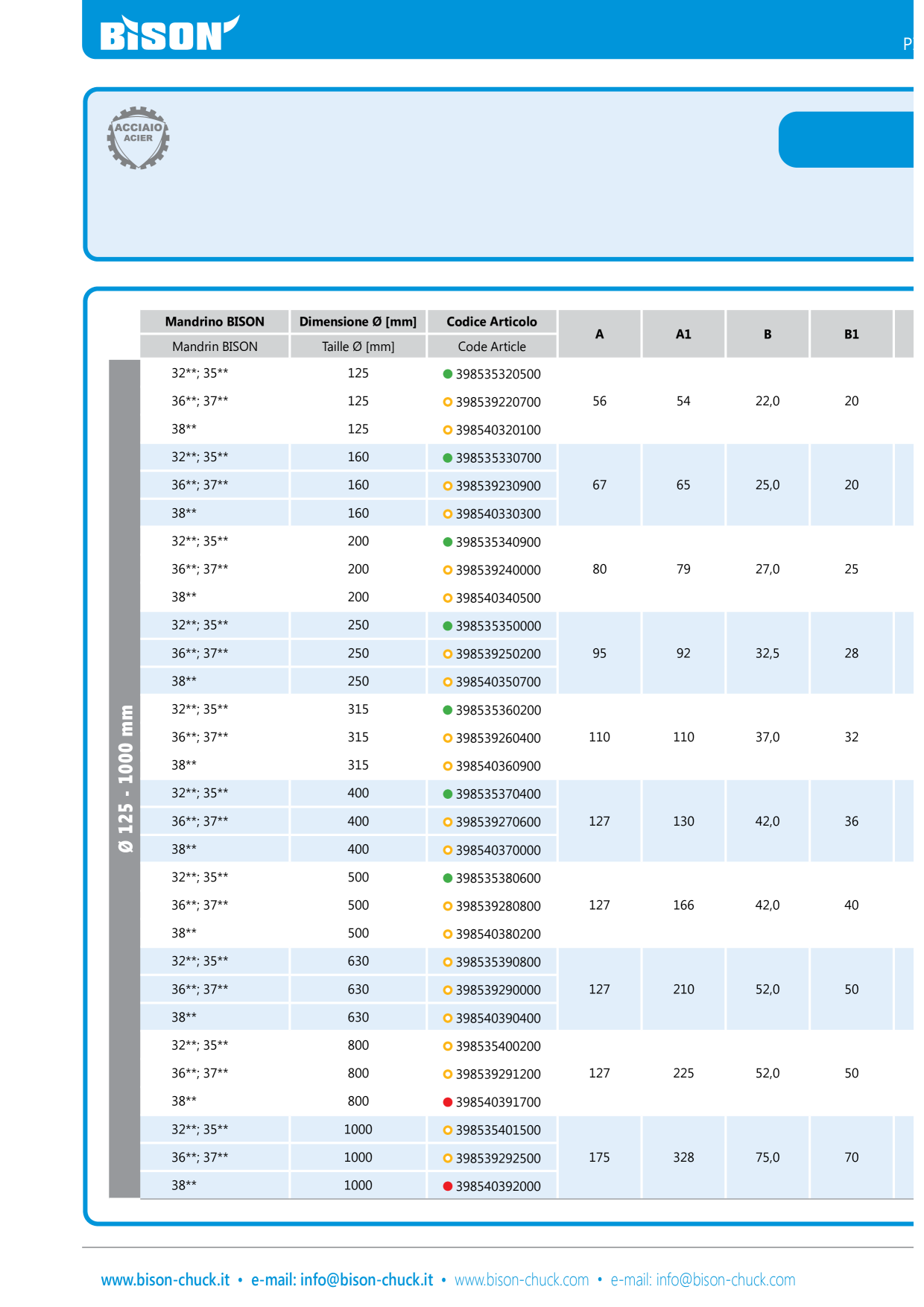Click the green dot beside 398535350000
The height and width of the screenshot is (1307, 924).
point(448,626)
